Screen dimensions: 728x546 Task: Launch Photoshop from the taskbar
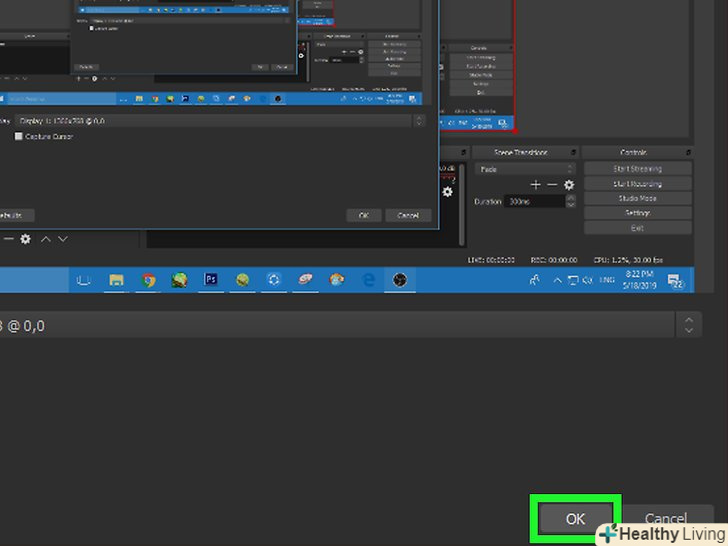pyautogui.click(x=211, y=280)
